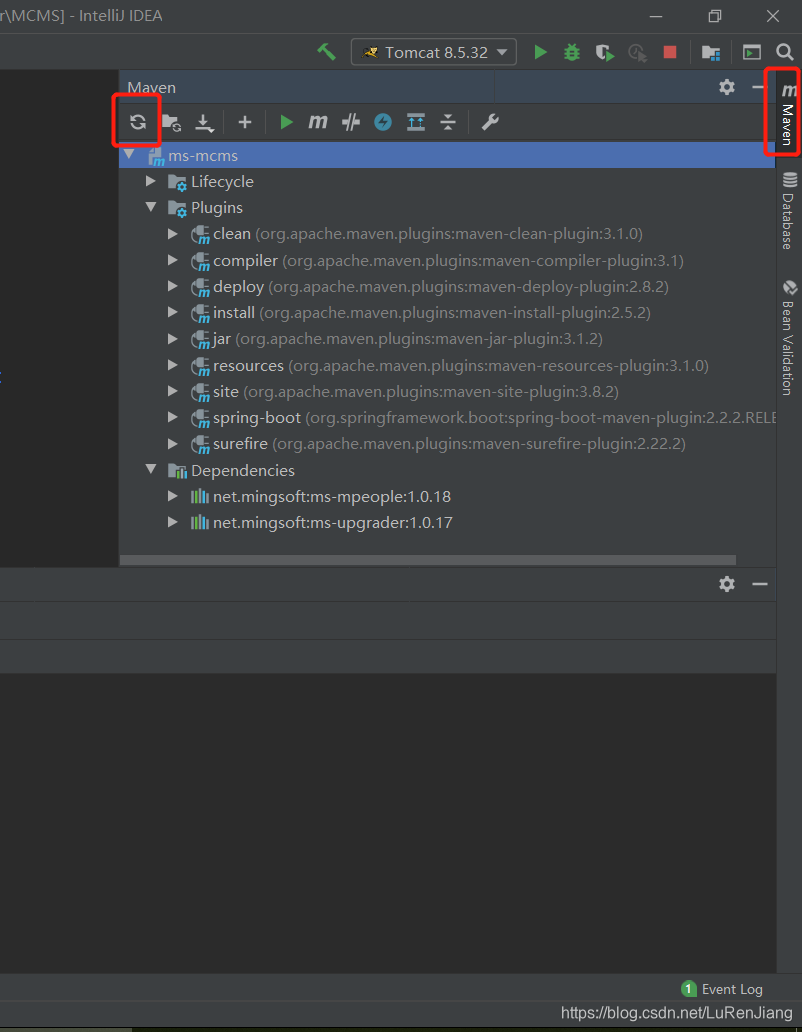Collapse the Dependencies node
The width and height of the screenshot is (802, 1032).
[151, 470]
